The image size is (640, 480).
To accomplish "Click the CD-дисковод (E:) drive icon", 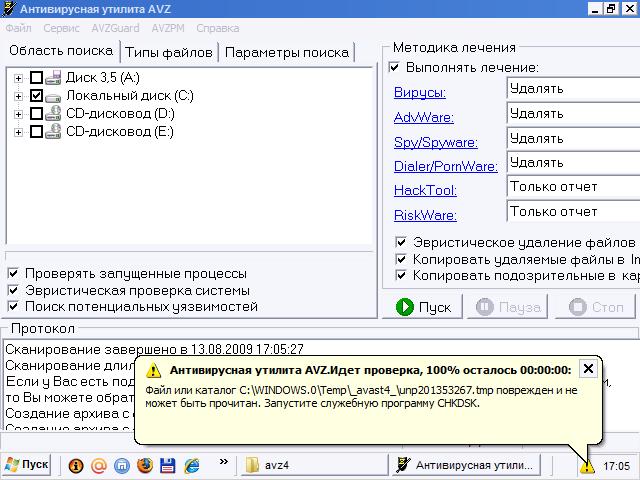I will tap(53, 131).
